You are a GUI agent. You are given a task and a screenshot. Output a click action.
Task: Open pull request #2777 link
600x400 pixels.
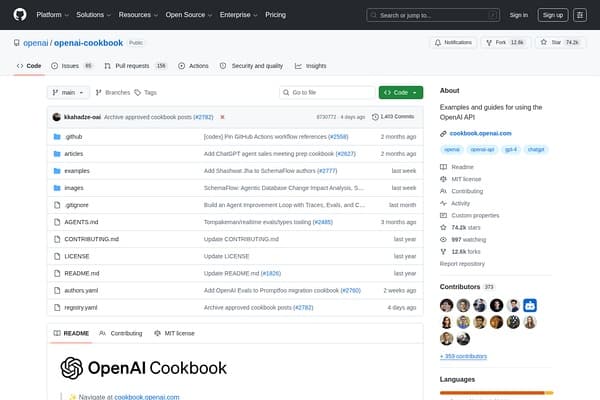(x=327, y=171)
